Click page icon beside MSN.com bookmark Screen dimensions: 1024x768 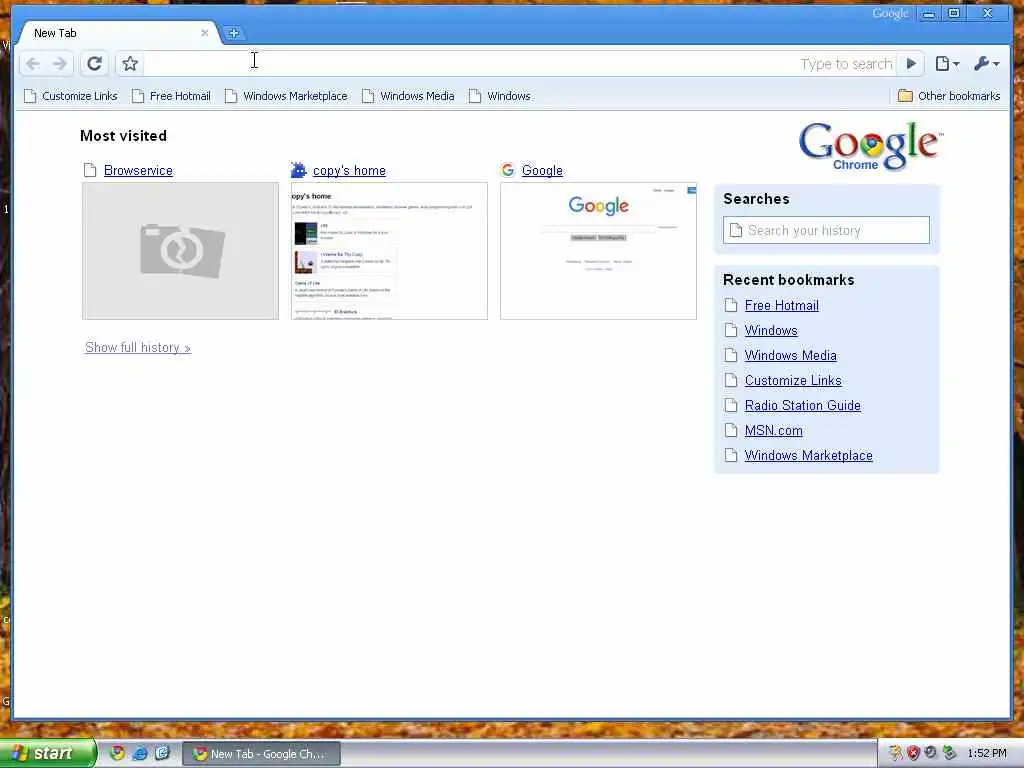coord(731,430)
